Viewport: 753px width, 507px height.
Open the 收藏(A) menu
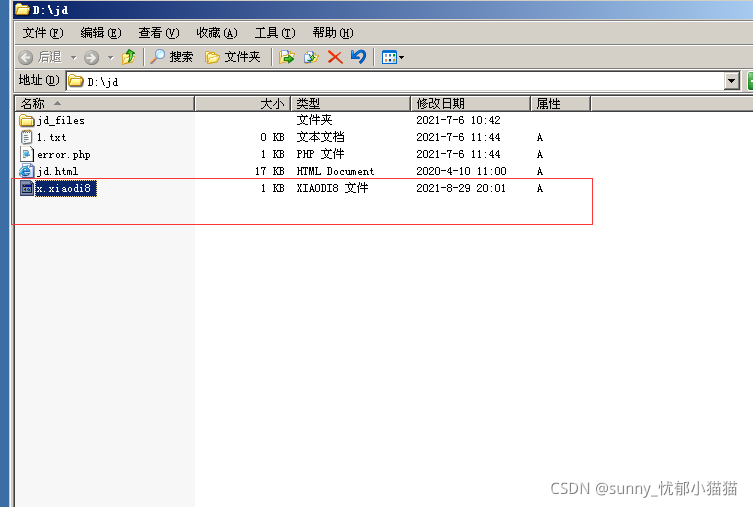point(217,33)
